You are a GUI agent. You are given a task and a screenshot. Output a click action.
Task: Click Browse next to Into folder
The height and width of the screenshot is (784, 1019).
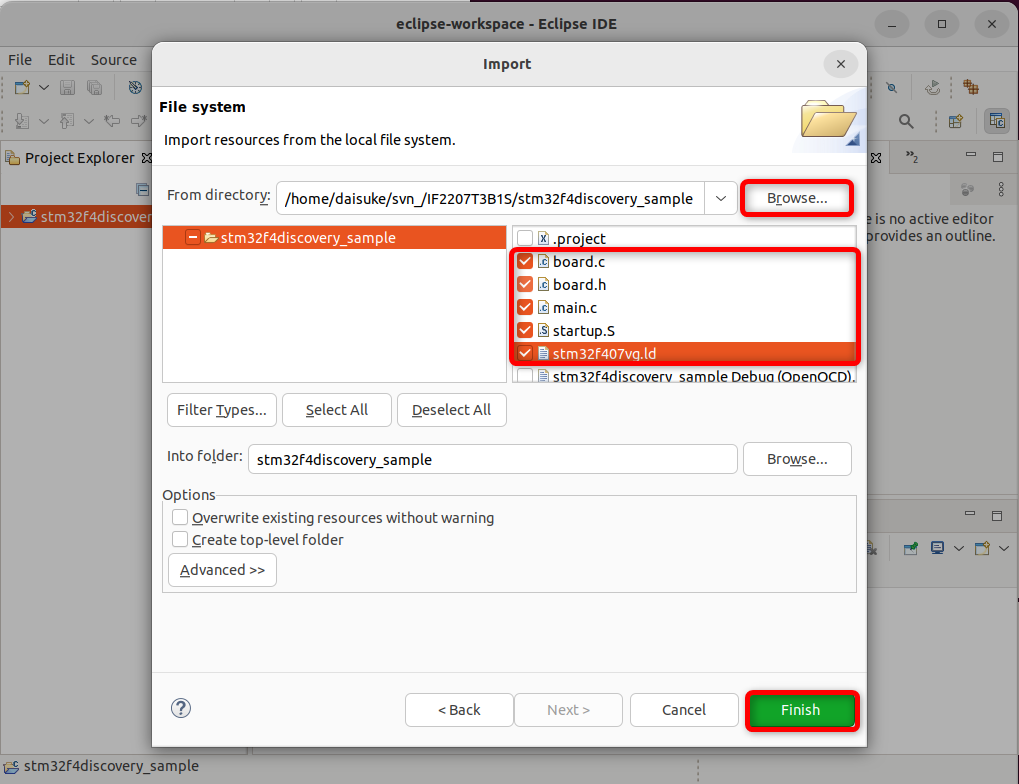click(797, 459)
